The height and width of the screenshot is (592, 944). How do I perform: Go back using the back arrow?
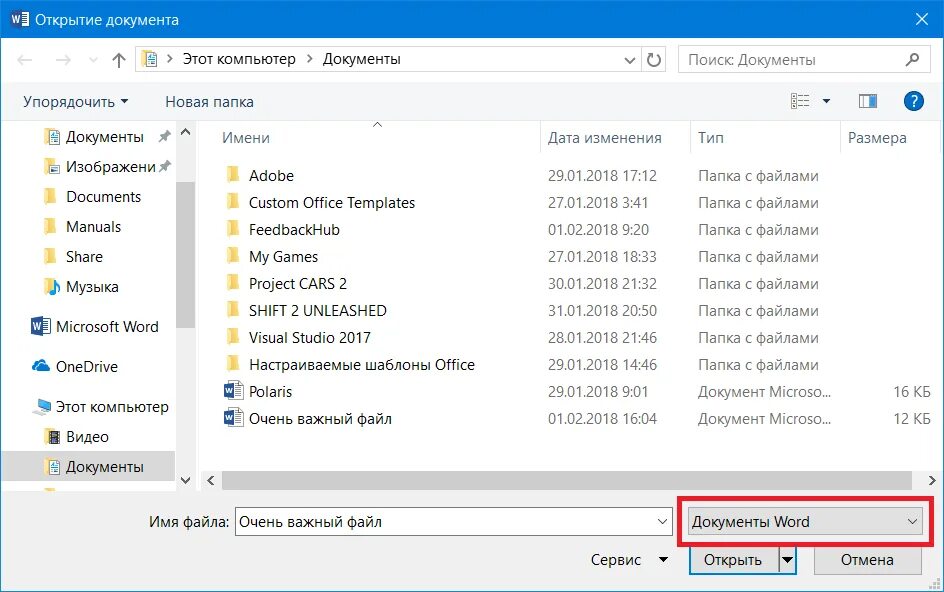25,60
